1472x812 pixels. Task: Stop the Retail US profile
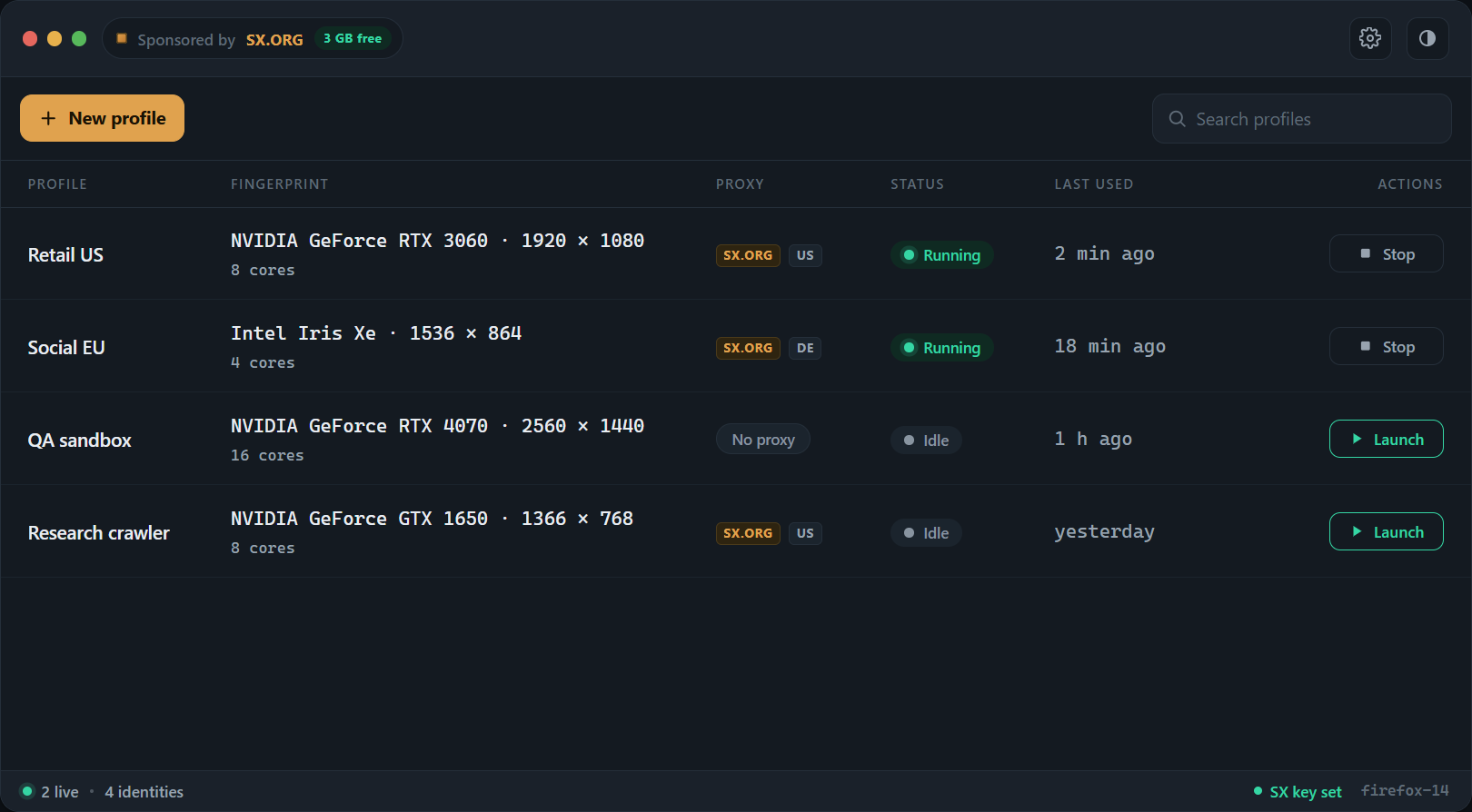(1386, 253)
